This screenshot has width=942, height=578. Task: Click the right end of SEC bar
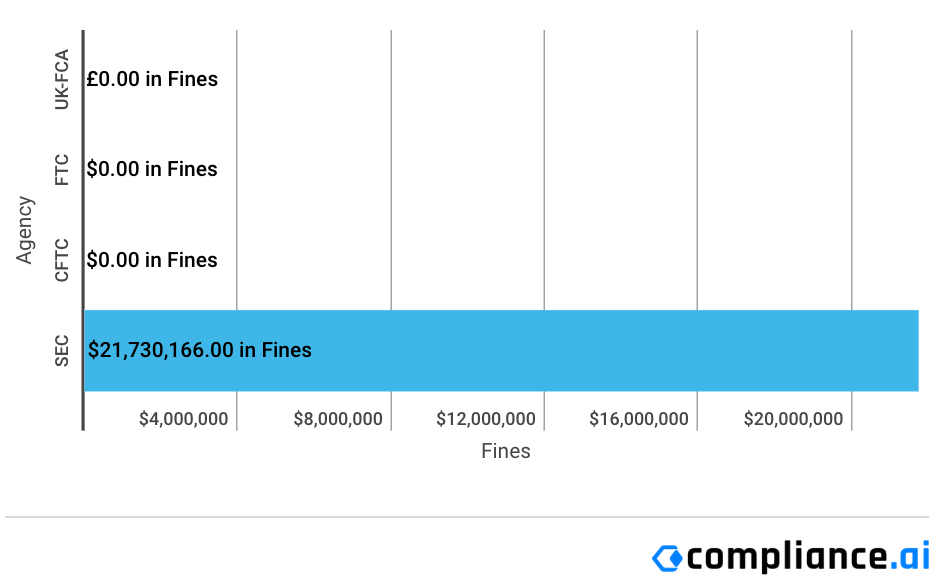[x=916, y=351]
